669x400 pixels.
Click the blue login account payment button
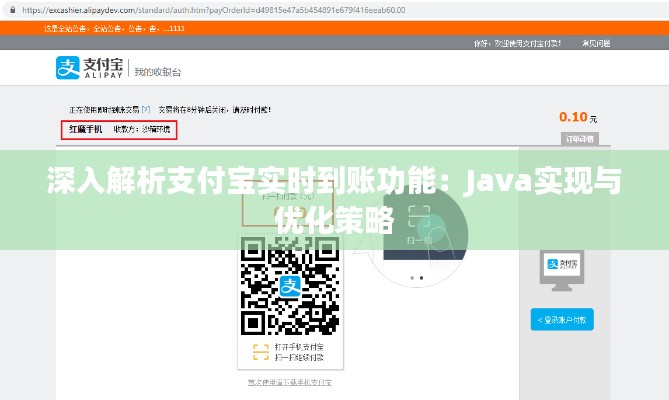[x=561, y=319]
